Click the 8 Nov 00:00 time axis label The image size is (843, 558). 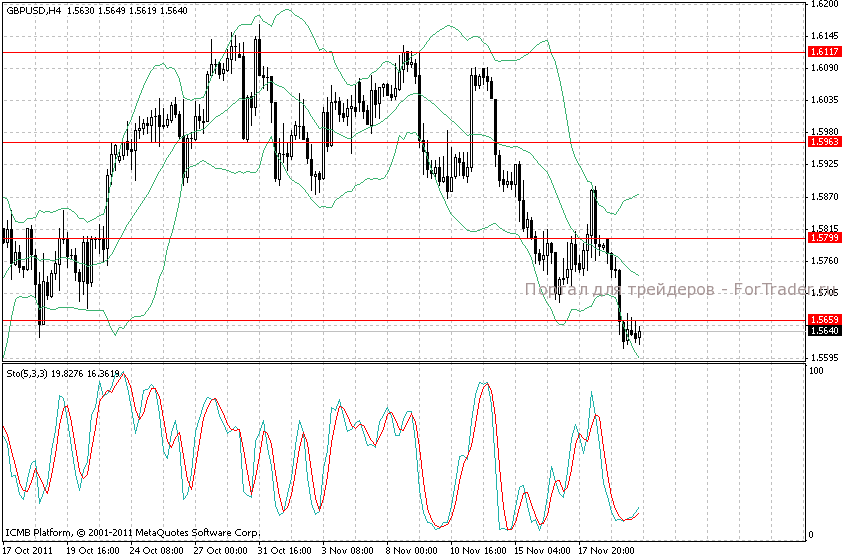[x=411, y=550]
